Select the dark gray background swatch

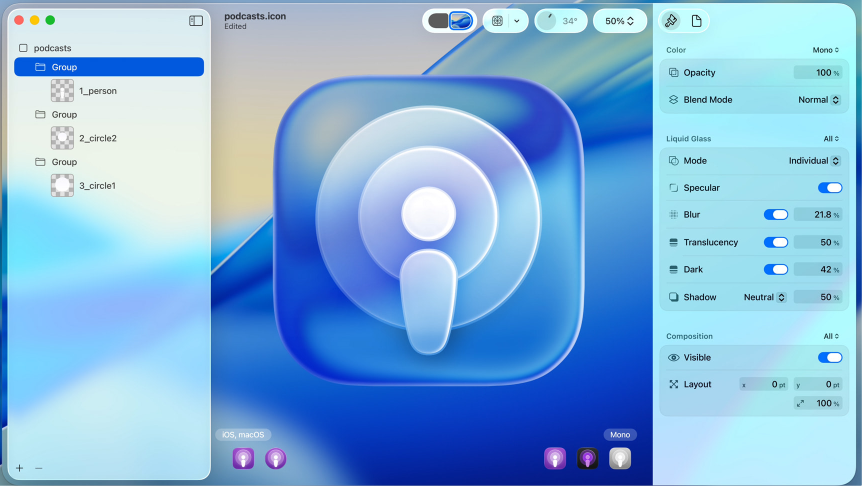click(x=438, y=21)
